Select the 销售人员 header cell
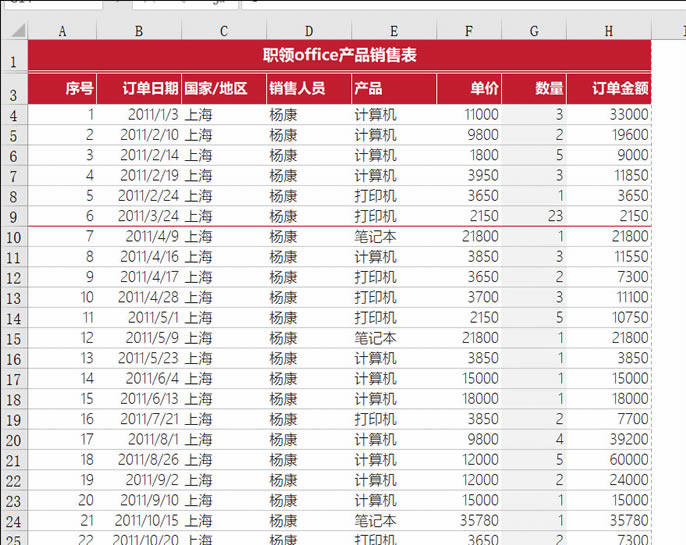Viewport: 686px width, 545px height. pyautogui.click(x=309, y=89)
